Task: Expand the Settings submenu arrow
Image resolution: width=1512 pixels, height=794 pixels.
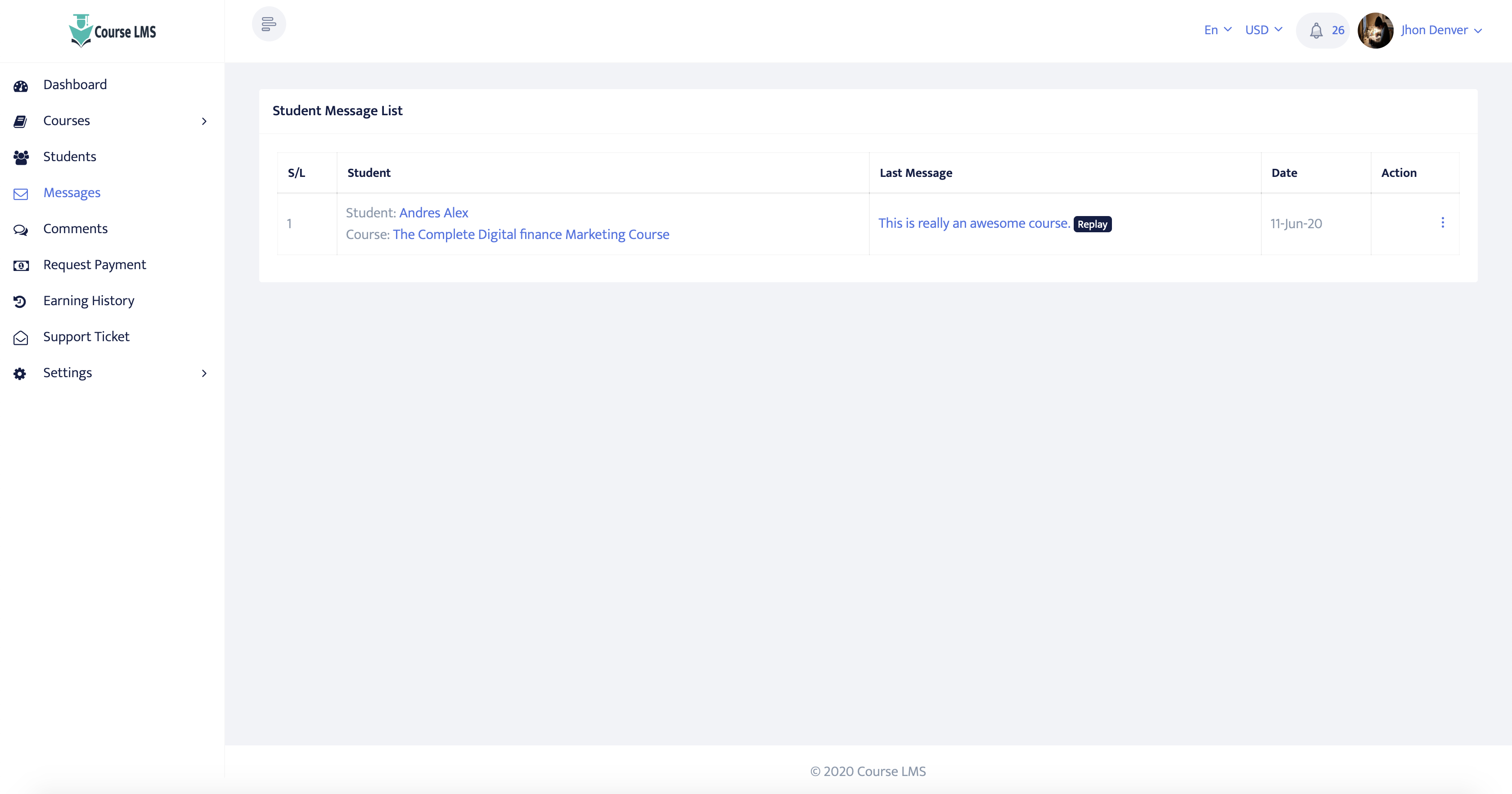Action: pos(204,373)
